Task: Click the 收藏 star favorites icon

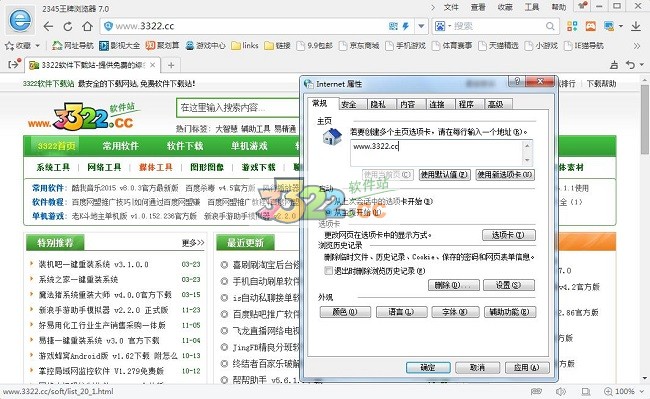Action: 9,46
